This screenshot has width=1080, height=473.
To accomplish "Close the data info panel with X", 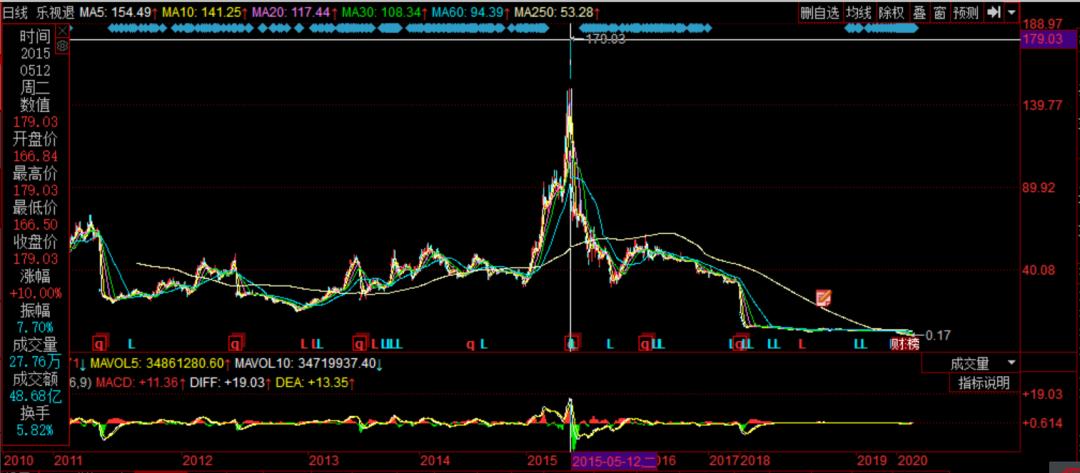I will point(64,31).
